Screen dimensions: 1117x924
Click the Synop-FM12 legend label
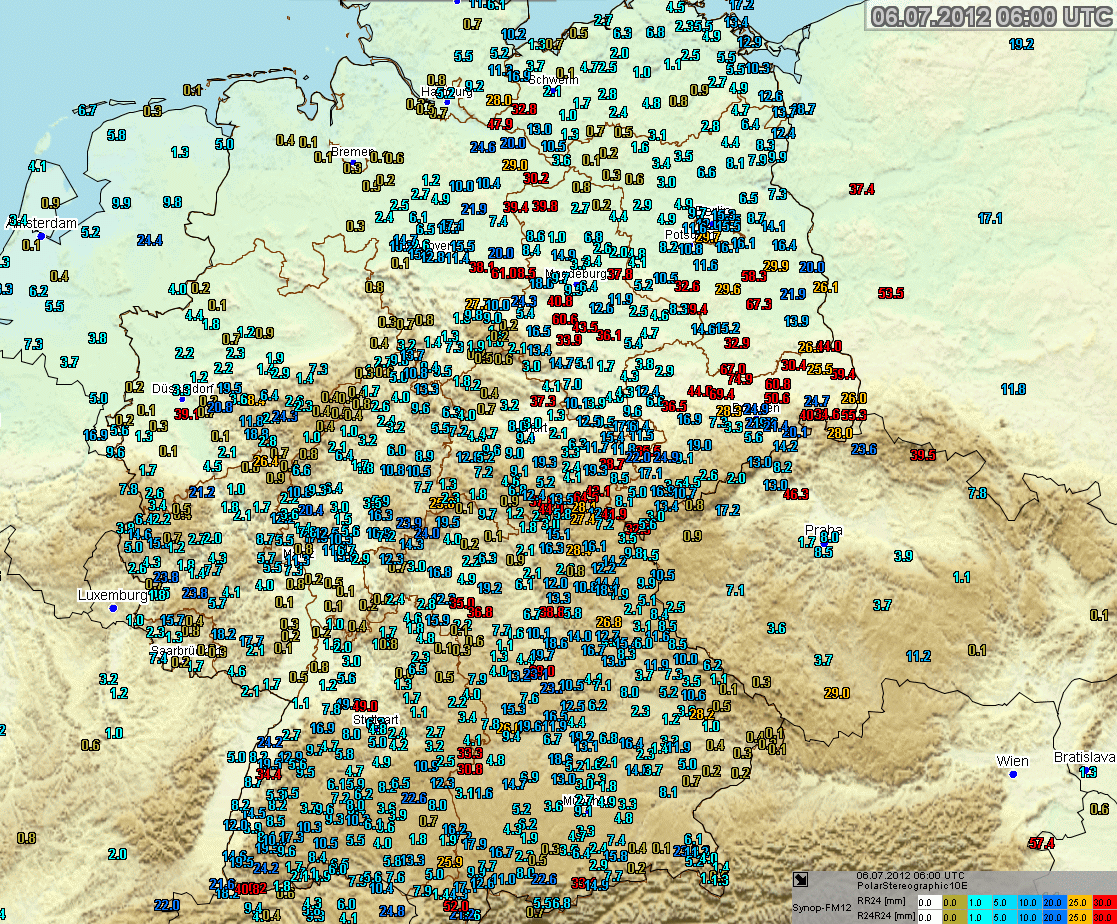coord(821,908)
